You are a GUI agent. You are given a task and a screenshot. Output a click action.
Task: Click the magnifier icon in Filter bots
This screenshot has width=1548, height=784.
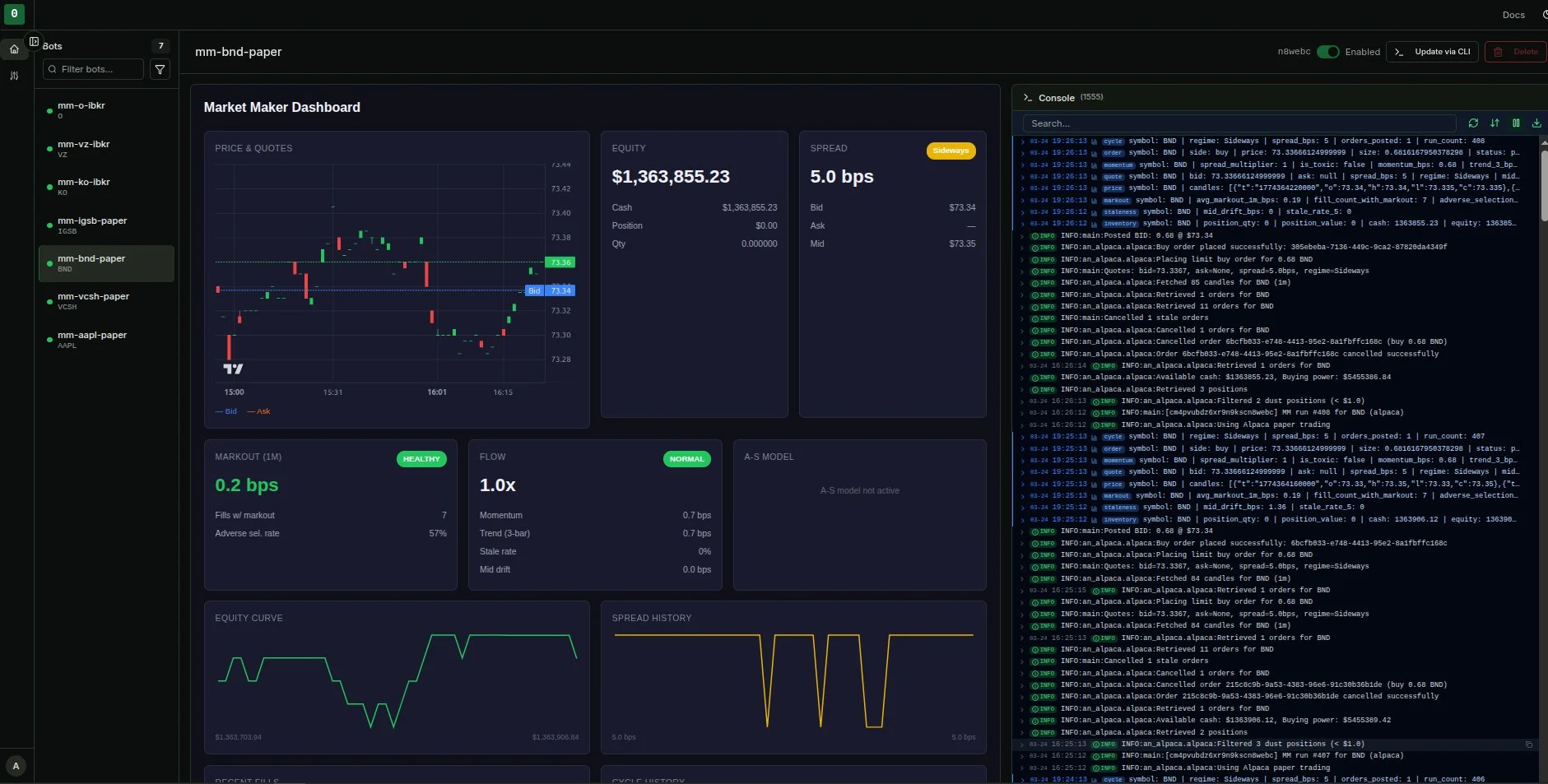[53, 69]
